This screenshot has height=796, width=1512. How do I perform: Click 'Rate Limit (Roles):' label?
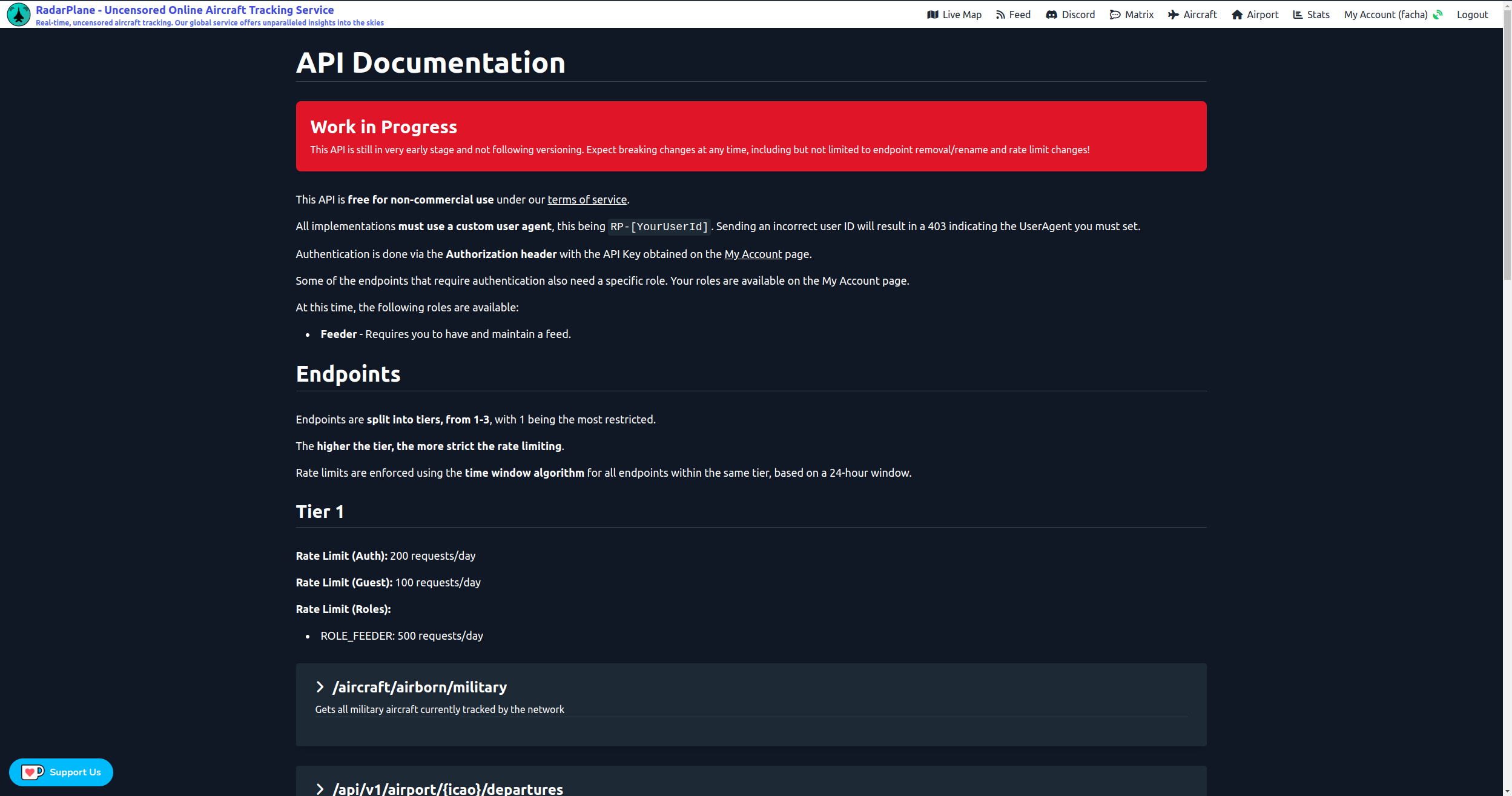tap(343, 609)
